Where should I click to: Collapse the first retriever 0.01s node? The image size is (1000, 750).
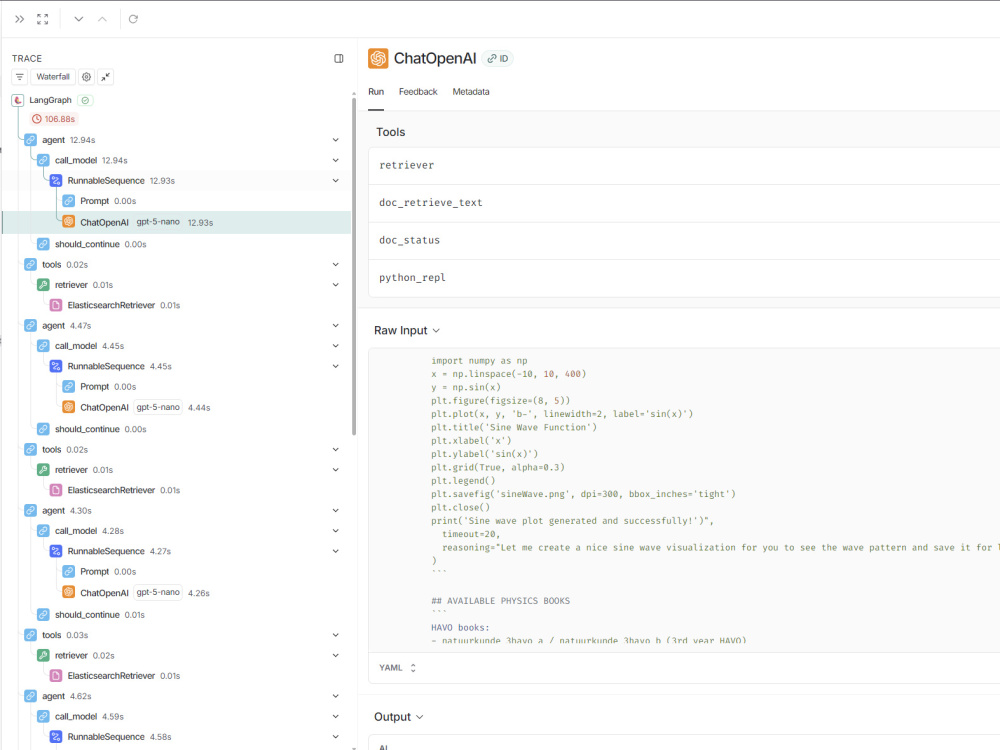tap(335, 285)
